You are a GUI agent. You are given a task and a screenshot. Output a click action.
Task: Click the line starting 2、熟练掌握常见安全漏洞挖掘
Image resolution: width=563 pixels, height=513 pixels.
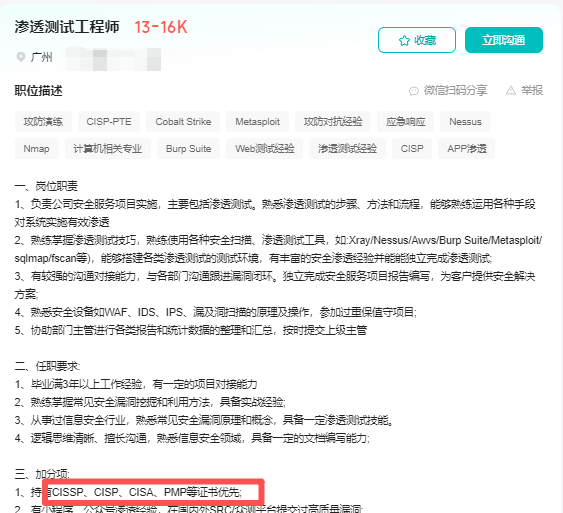click(x=150, y=402)
